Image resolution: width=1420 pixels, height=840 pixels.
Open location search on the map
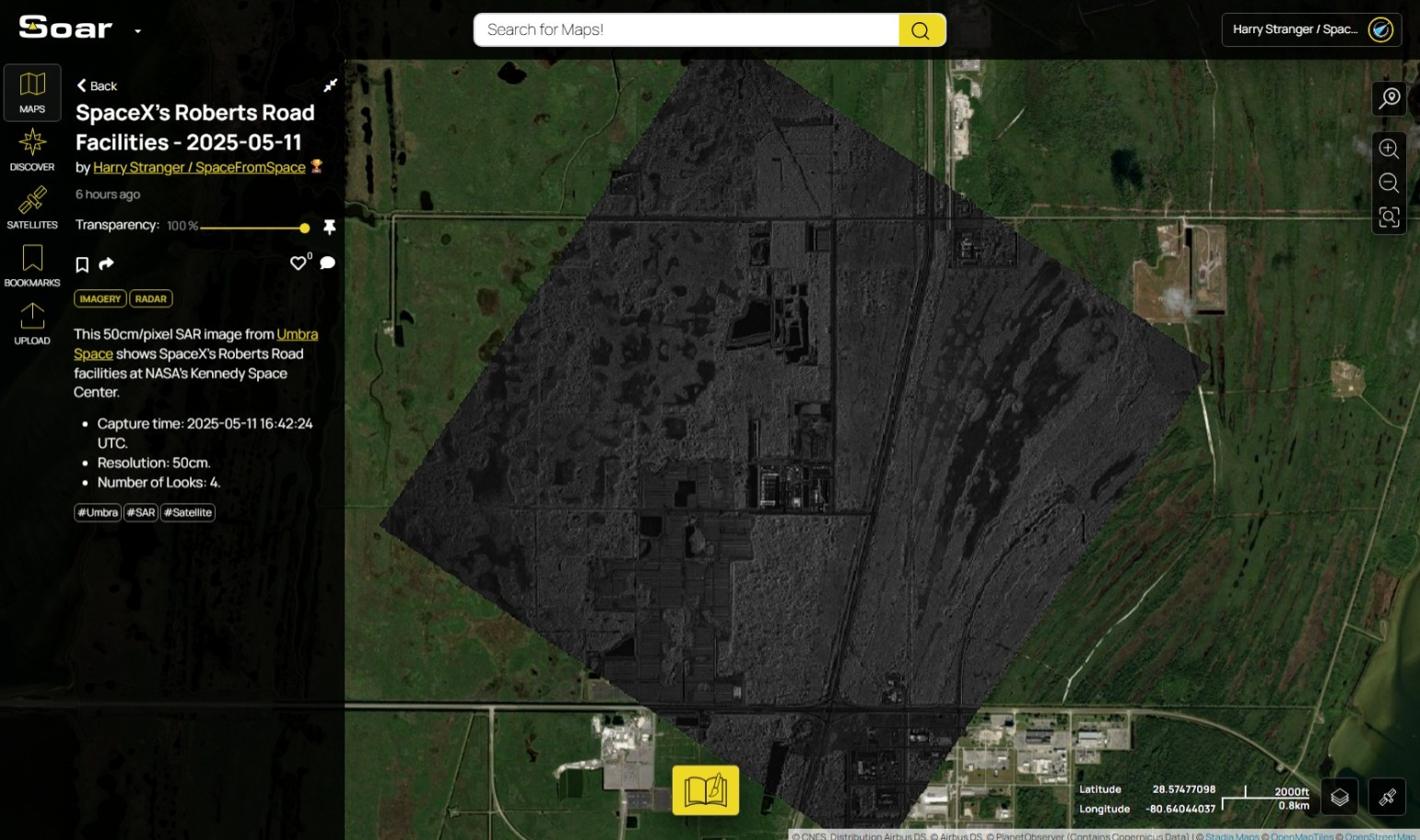point(1390,98)
